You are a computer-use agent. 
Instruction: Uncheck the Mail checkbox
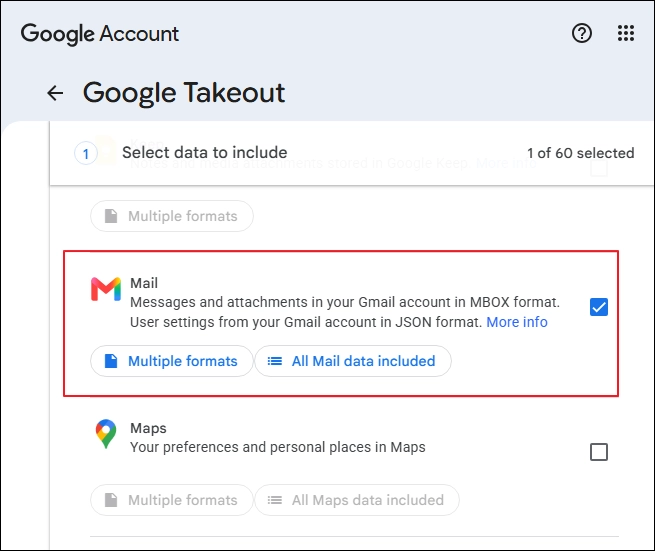click(x=599, y=307)
